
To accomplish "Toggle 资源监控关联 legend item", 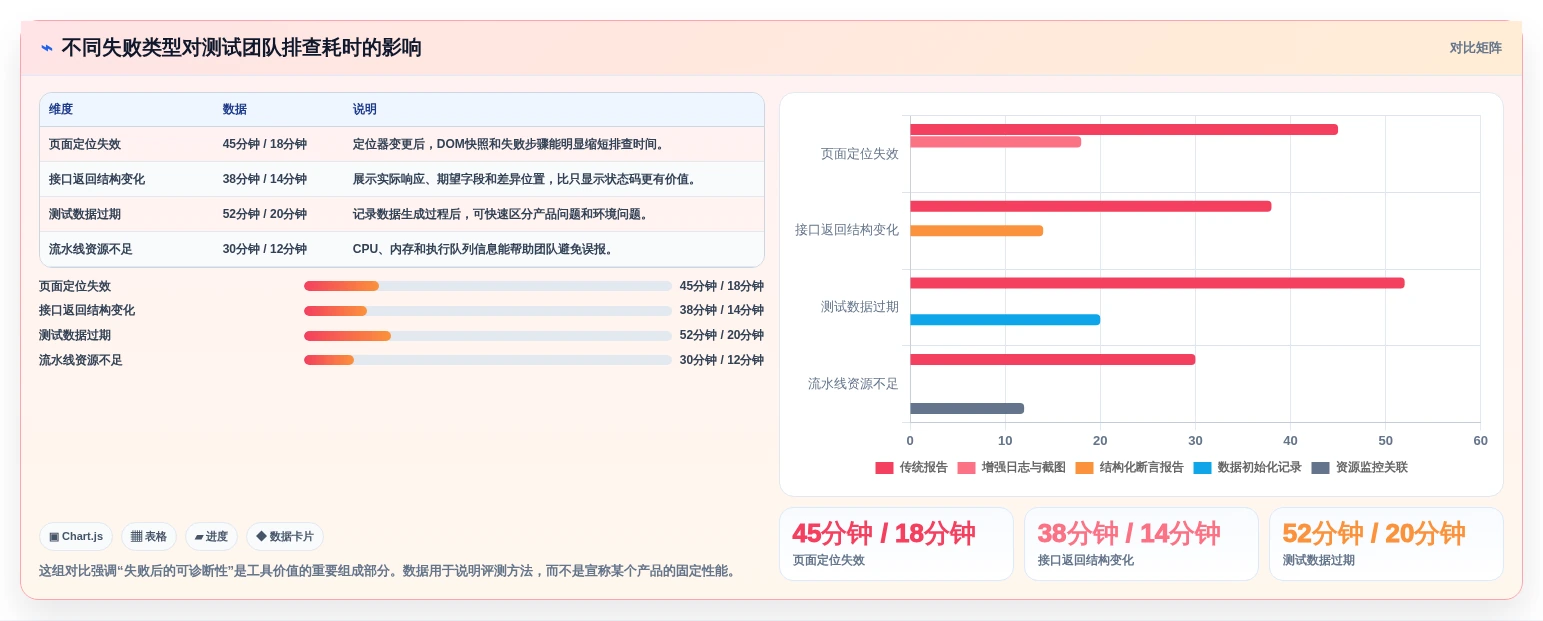I will point(1359,467).
